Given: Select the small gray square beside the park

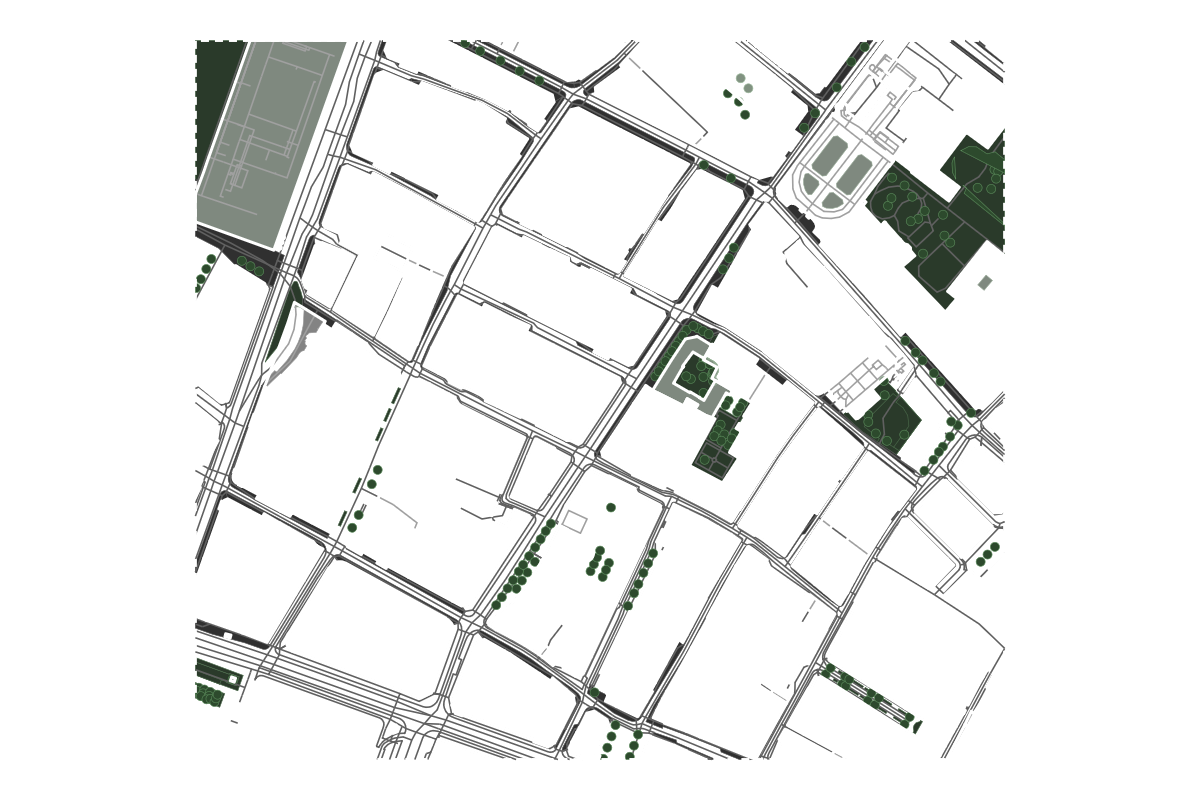Looking at the screenshot, I should pyautogui.click(x=985, y=283).
